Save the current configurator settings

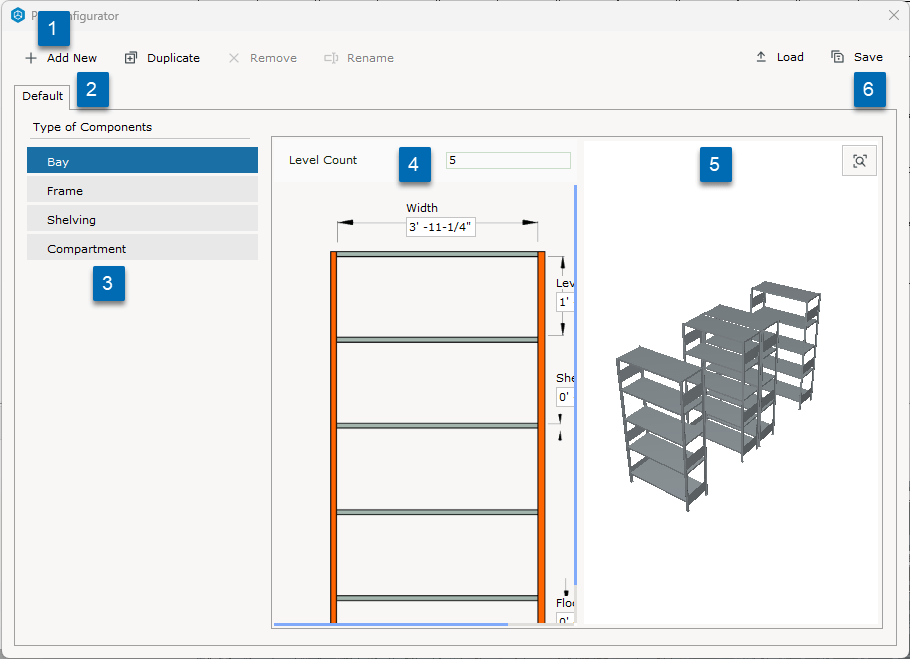(857, 56)
